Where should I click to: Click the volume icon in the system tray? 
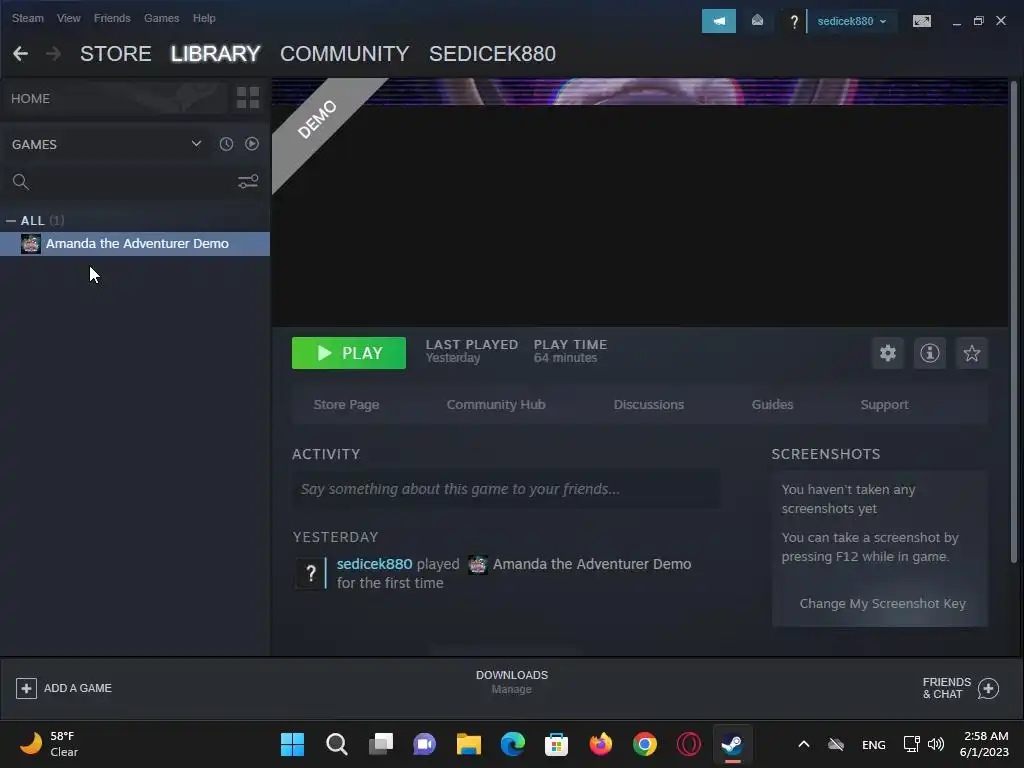(936, 744)
